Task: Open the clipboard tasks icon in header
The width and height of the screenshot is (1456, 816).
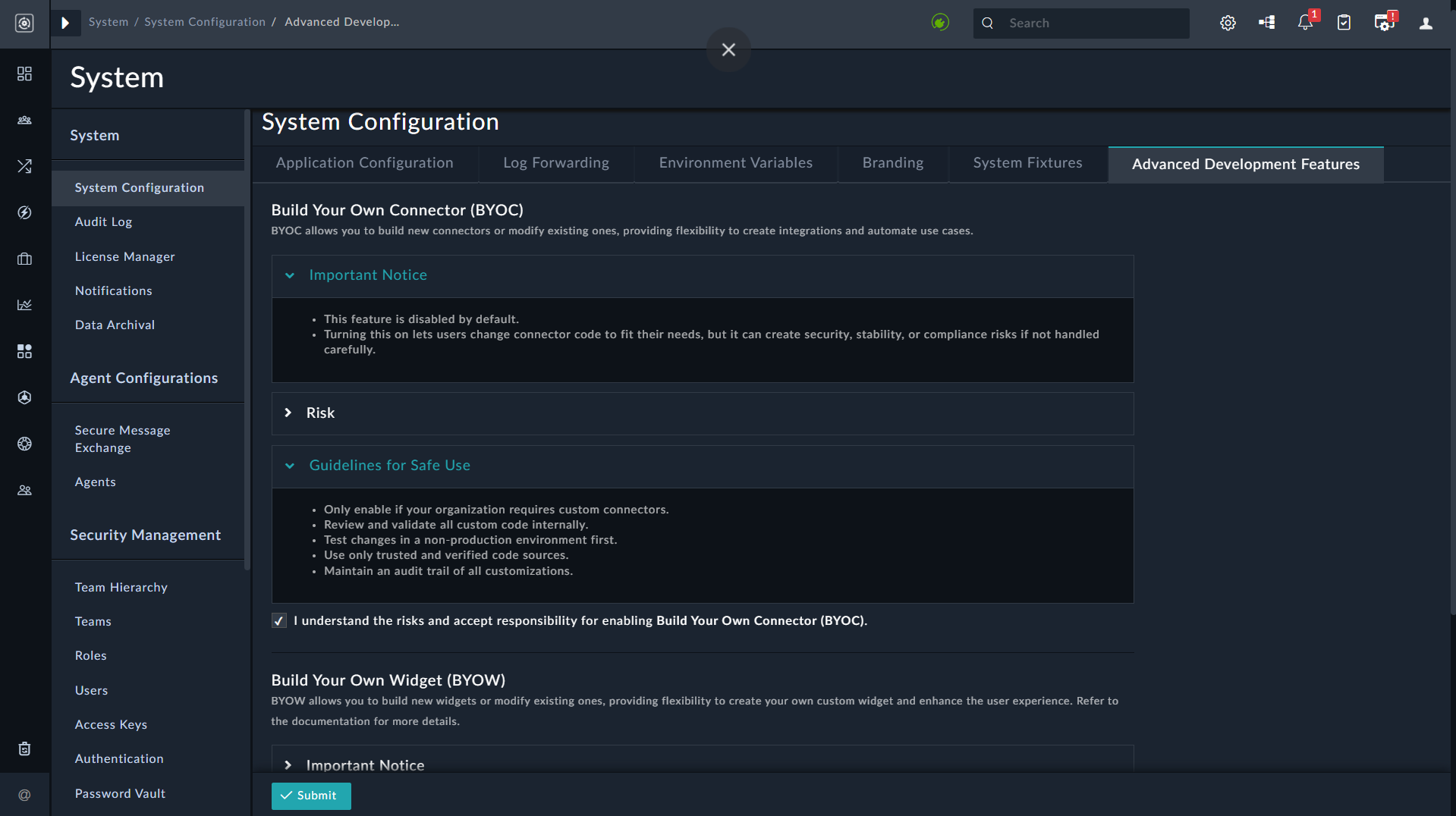Action: pyautogui.click(x=1344, y=23)
